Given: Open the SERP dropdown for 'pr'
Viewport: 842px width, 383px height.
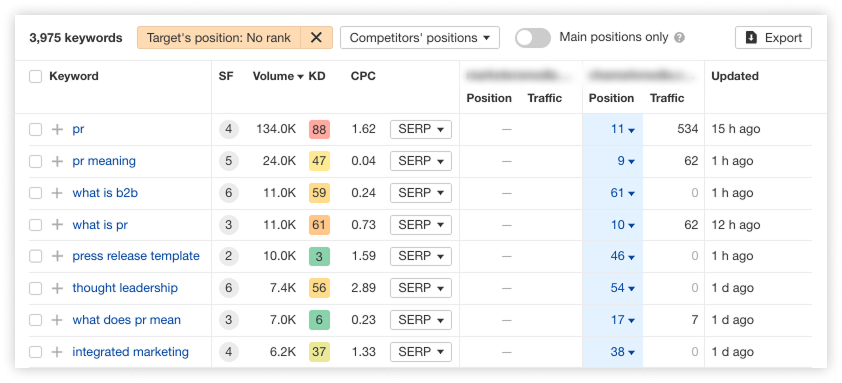Looking at the screenshot, I should click(421, 129).
